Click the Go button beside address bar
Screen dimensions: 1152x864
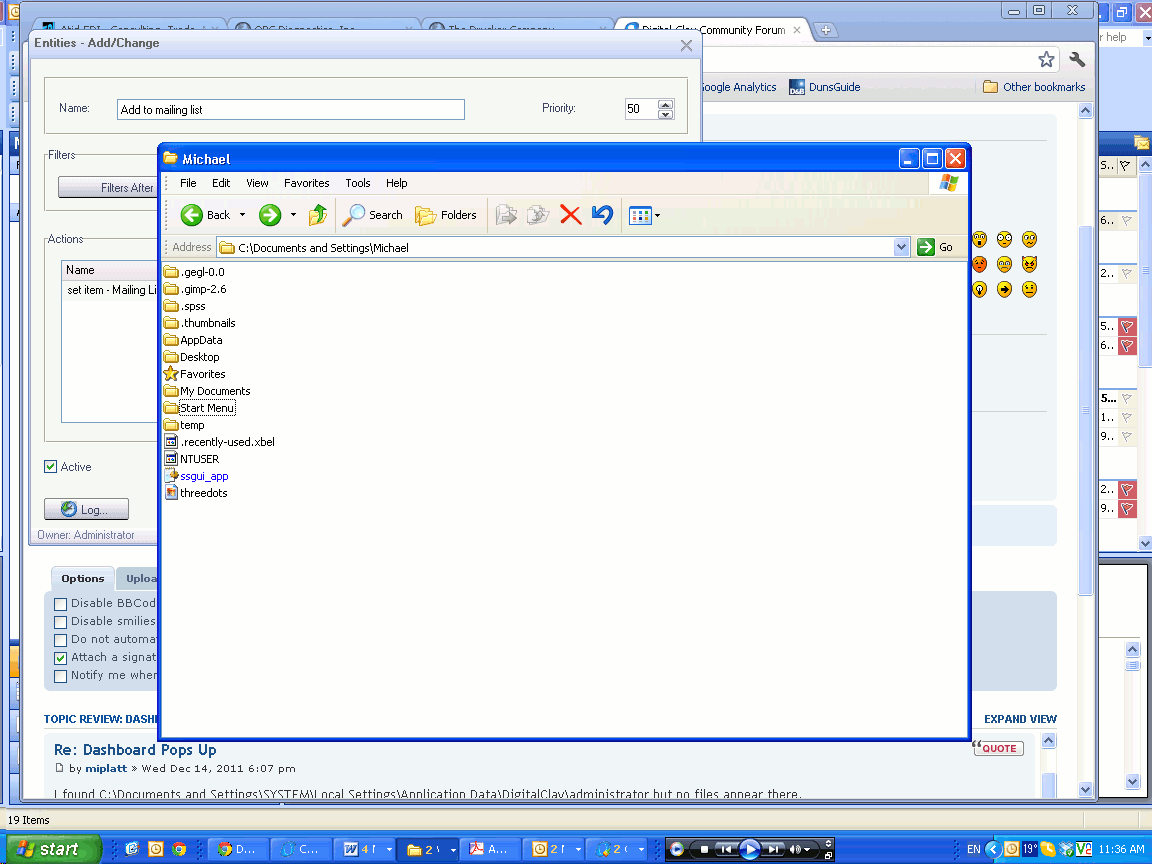coord(936,248)
